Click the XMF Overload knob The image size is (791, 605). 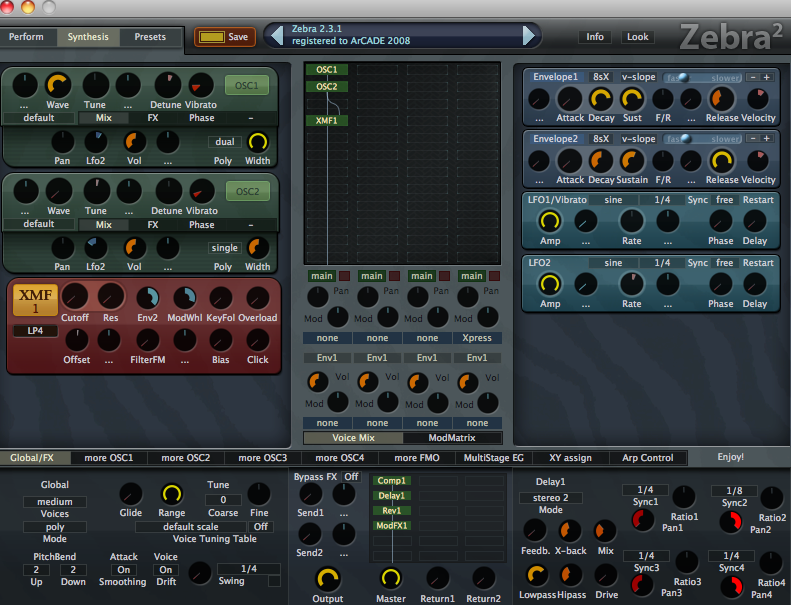(258, 298)
